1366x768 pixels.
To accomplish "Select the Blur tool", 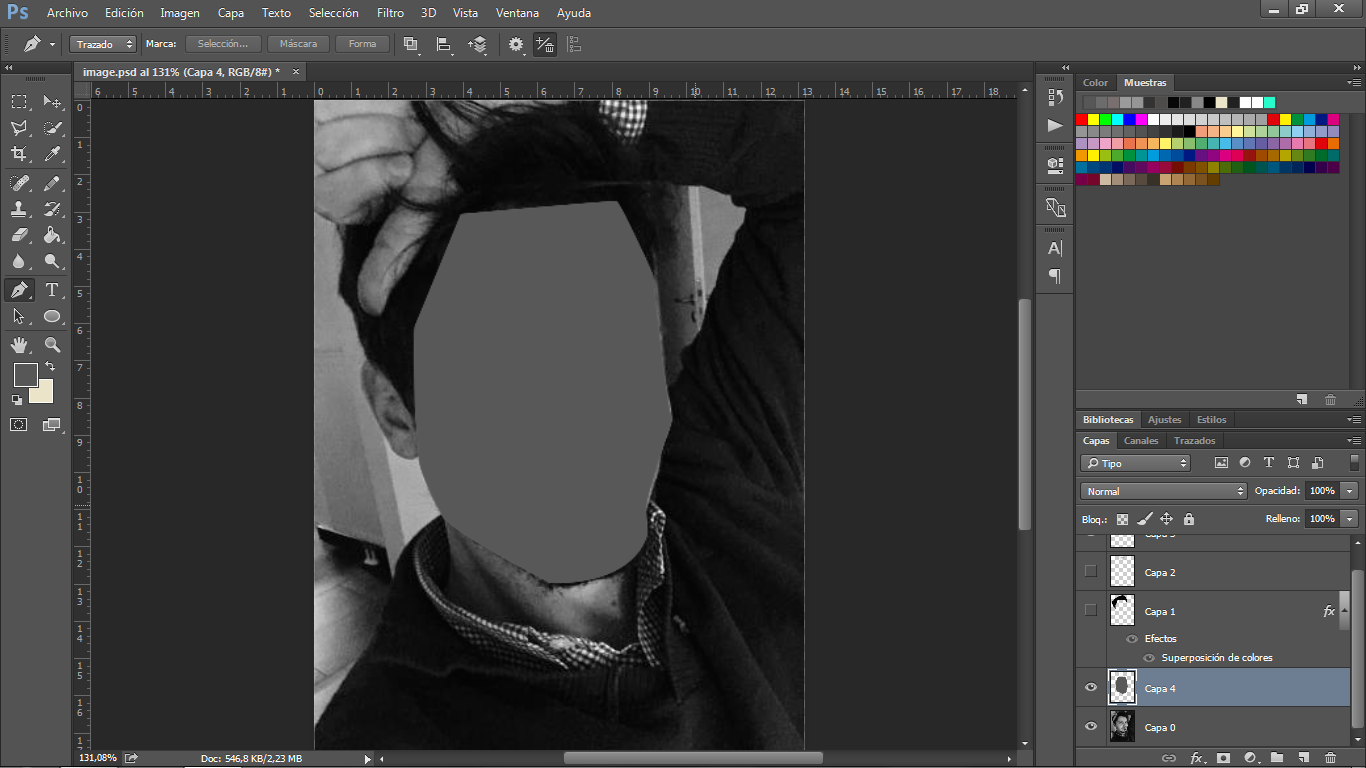I will [x=19, y=261].
